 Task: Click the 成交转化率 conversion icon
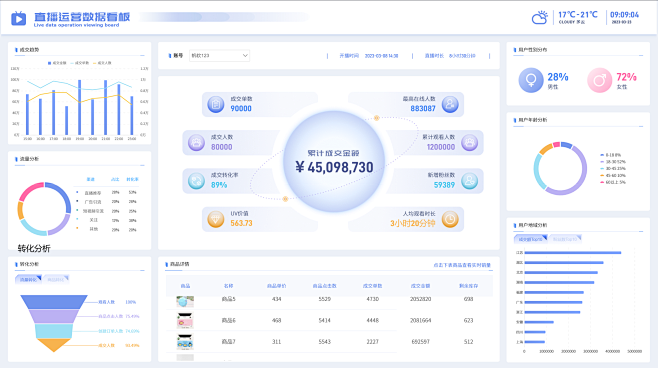(x=196, y=181)
